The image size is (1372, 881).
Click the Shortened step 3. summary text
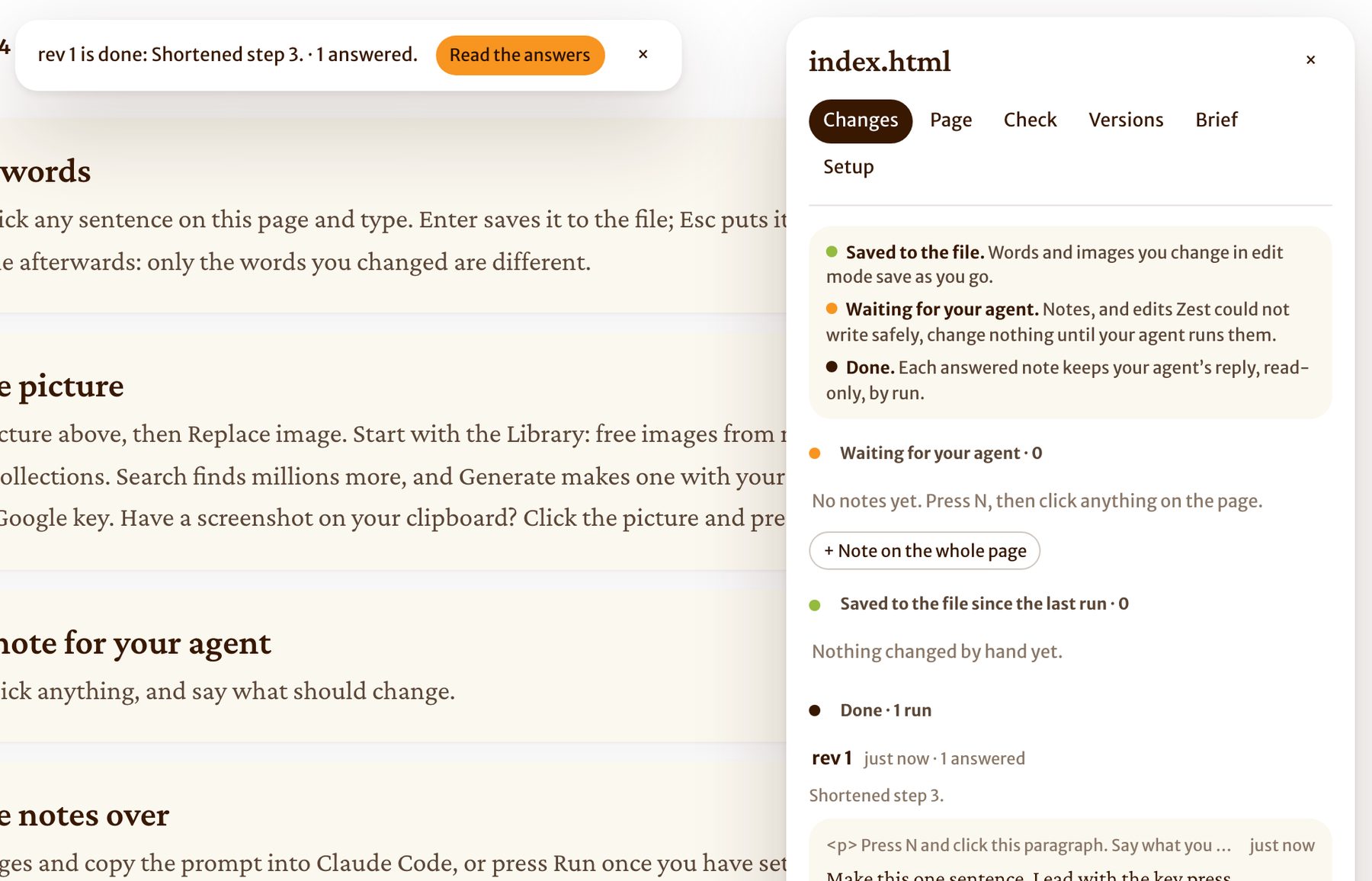[x=877, y=796]
